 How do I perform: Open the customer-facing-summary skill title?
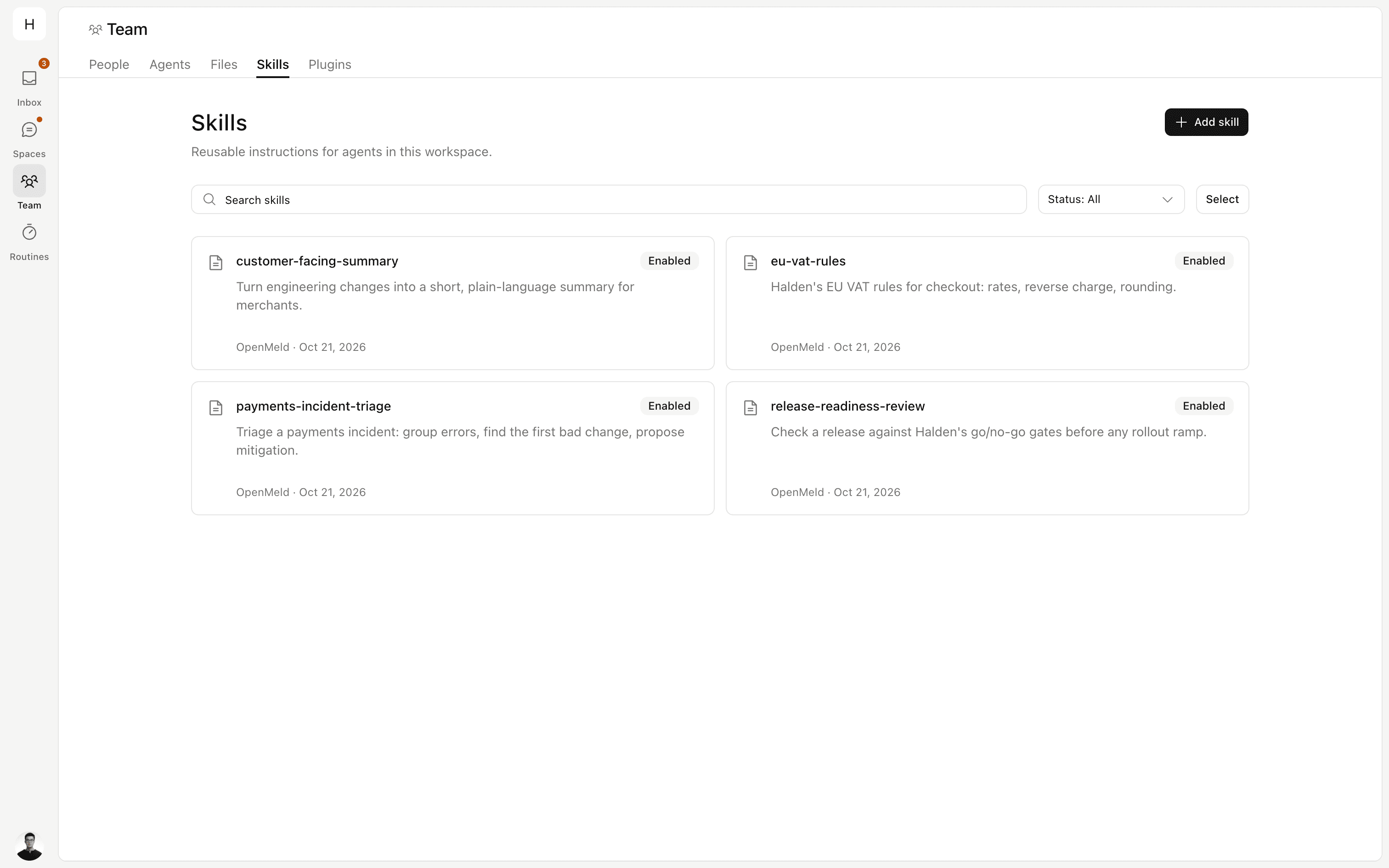click(x=317, y=261)
